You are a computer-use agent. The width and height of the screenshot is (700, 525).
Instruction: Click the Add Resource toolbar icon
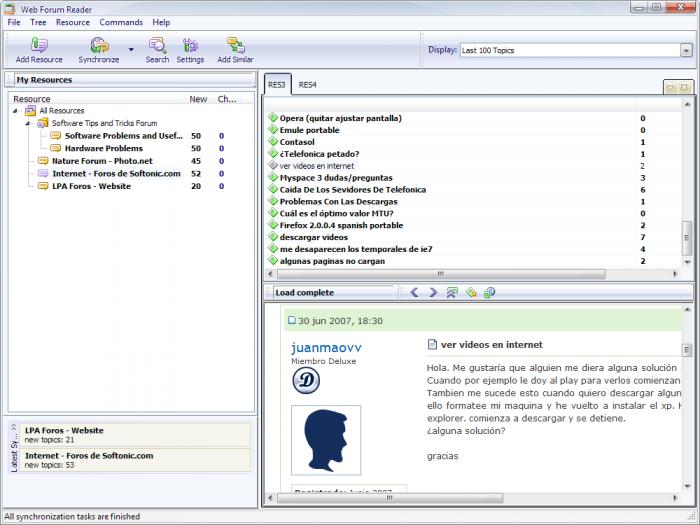coord(39,50)
